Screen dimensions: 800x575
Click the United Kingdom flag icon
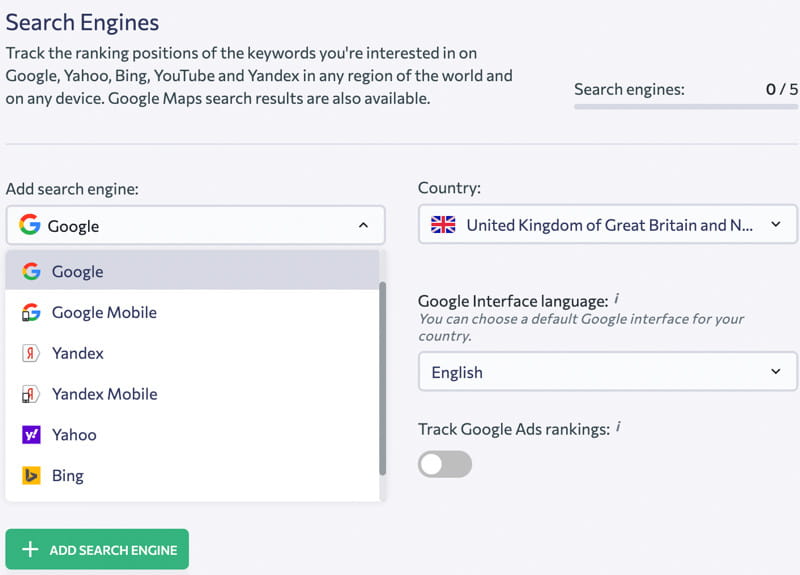(x=443, y=224)
